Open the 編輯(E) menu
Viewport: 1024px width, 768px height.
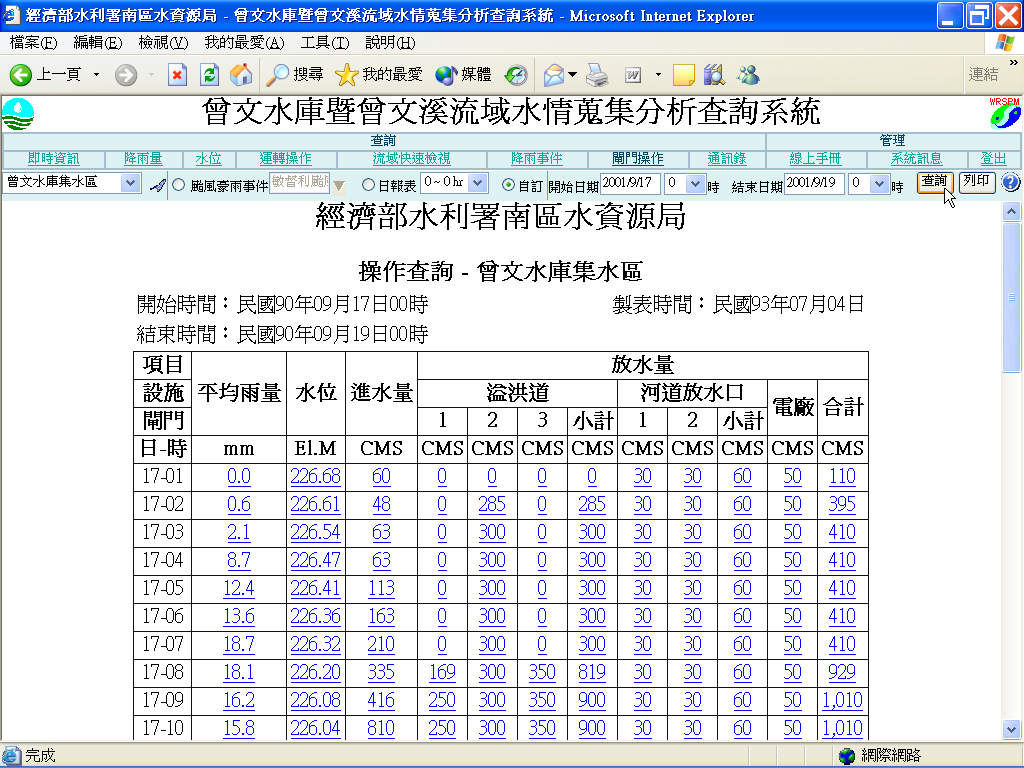(x=98, y=43)
